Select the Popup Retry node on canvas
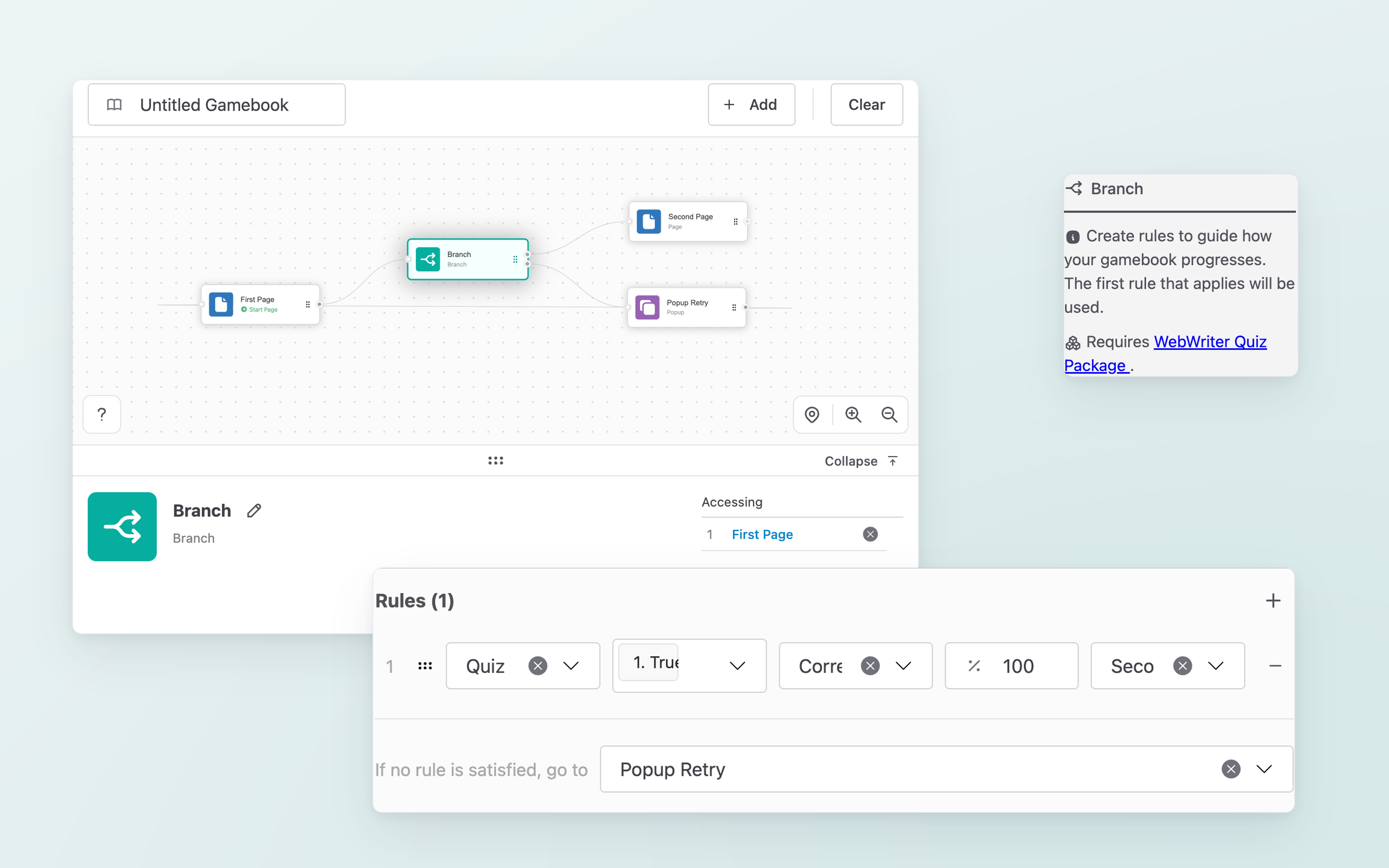The height and width of the screenshot is (868, 1389). [687, 308]
